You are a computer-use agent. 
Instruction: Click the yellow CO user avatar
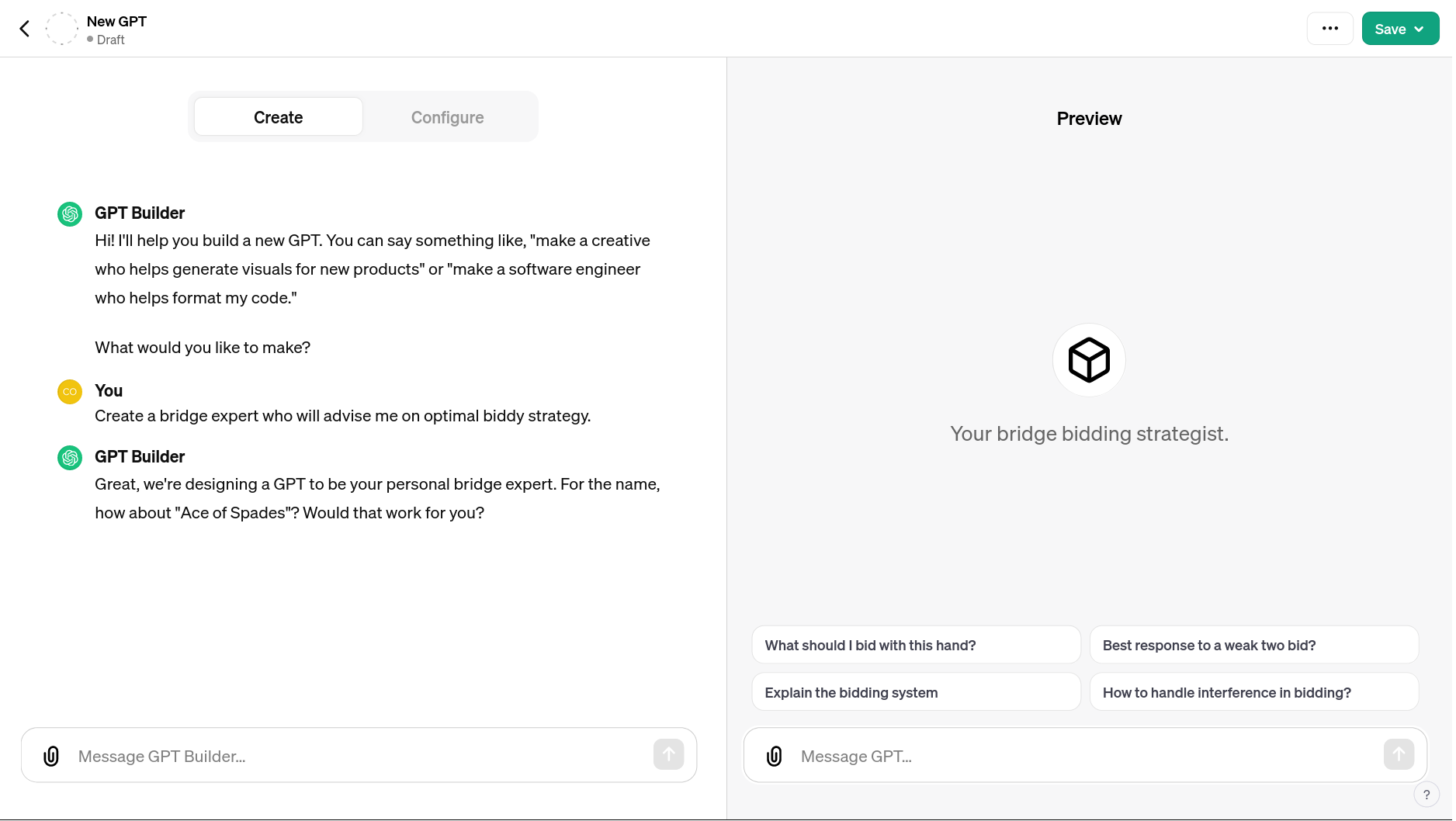pyautogui.click(x=70, y=392)
